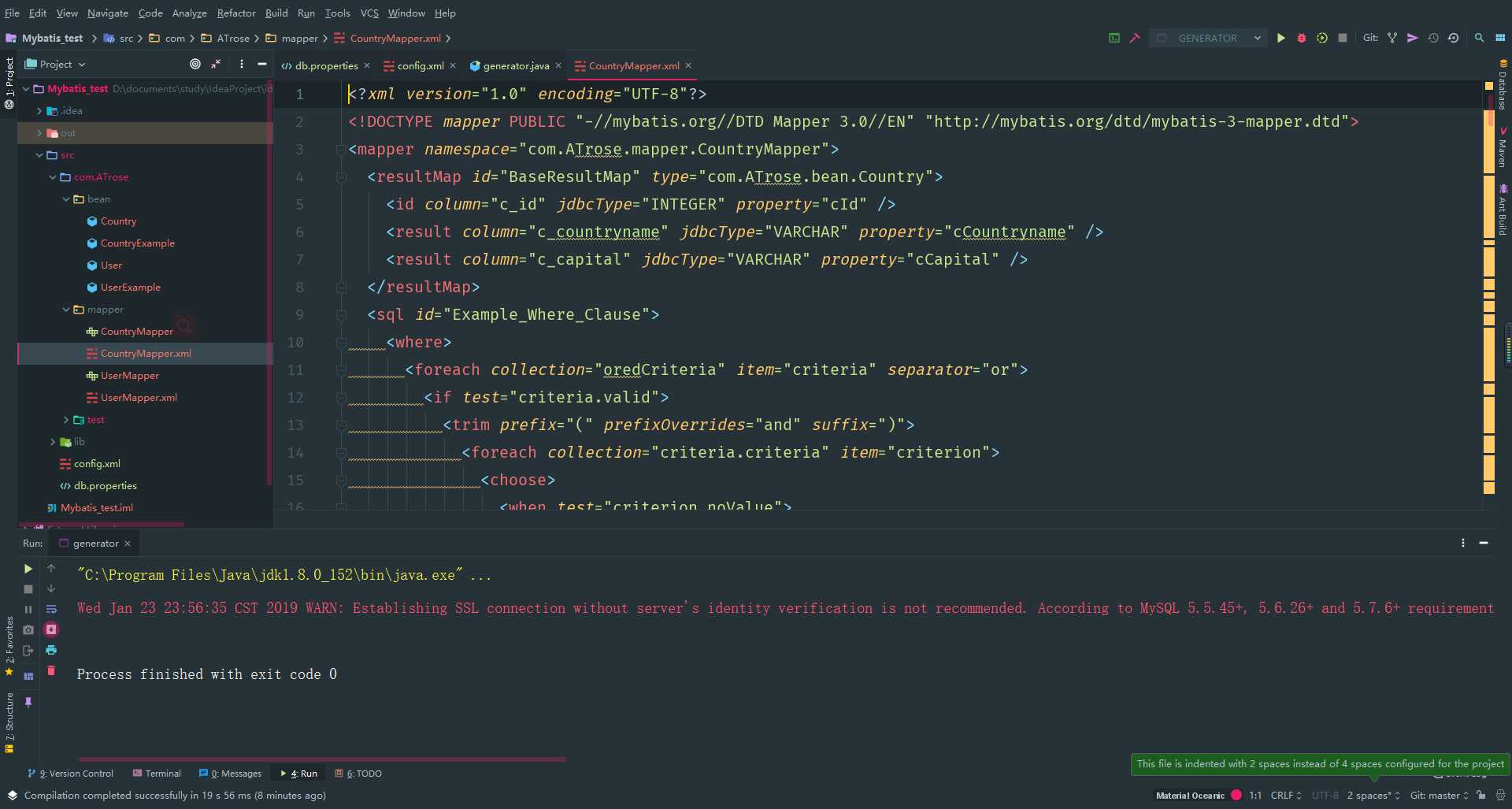Select UserMapper.xml in the project tree
Screen dimensions: 1512x809
[x=139, y=398]
